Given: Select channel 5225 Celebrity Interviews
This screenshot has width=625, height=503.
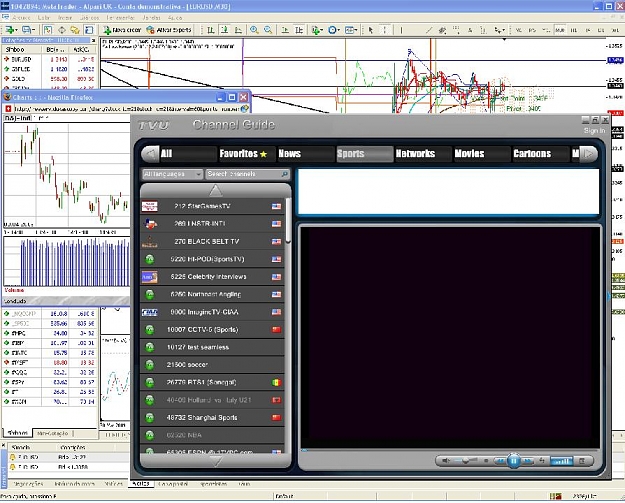Looking at the screenshot, I should coord(212,277).
